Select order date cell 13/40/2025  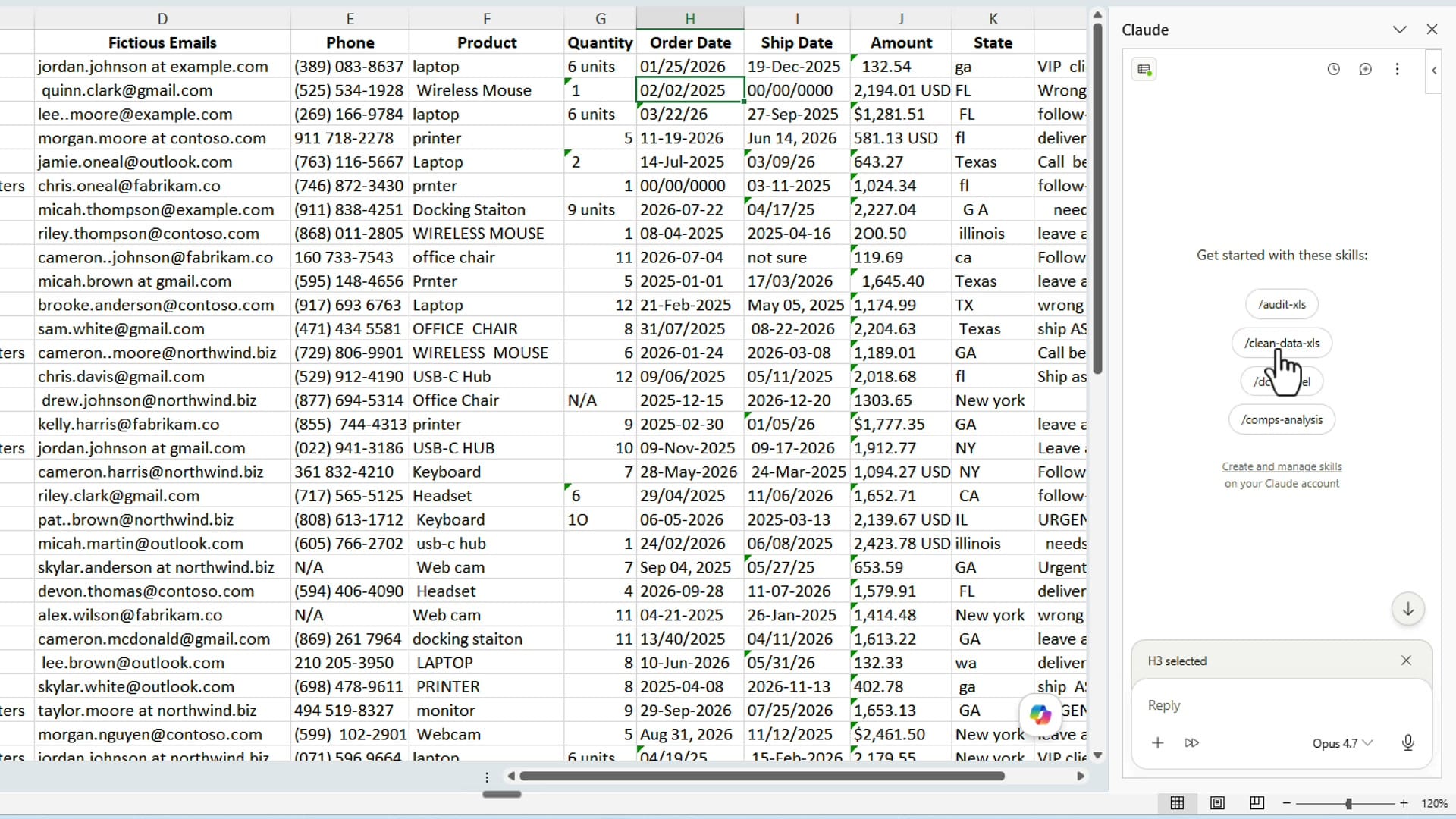click(x=690, y=639)
